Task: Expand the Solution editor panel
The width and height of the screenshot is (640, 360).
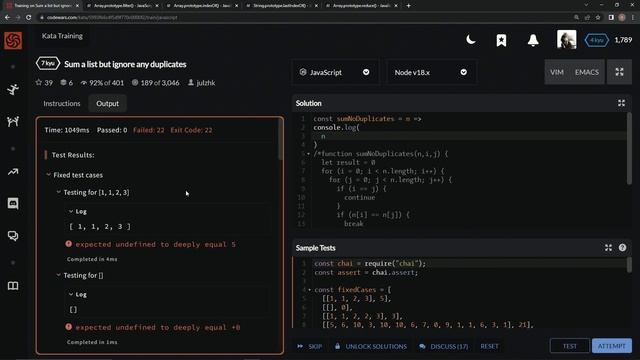Action: pos(621,103)
